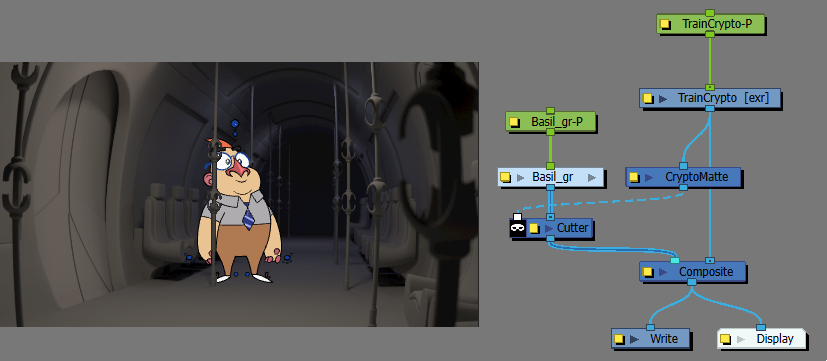Click the yellow square on Display node
The height and width of the screenshot is (361, 827).
pos(726,339)
